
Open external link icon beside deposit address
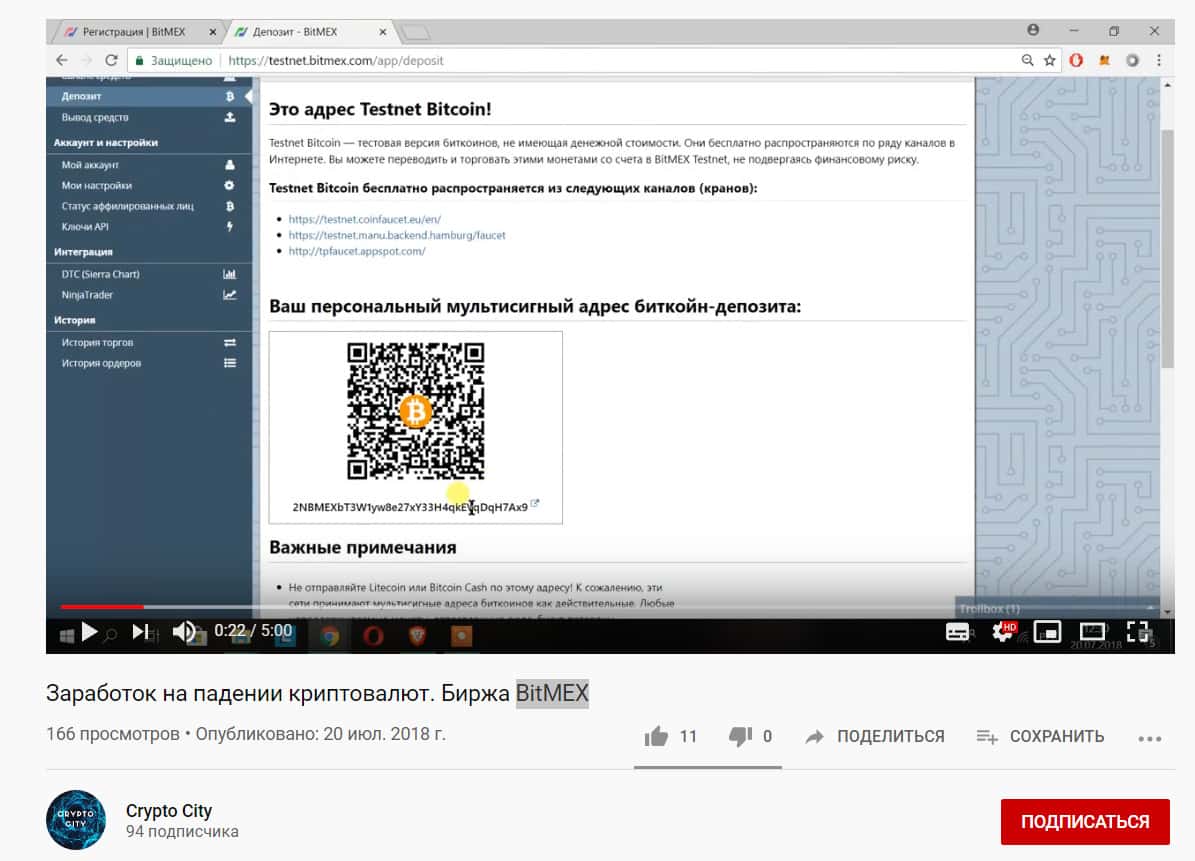pyautogui.click(x=535, y=504)
